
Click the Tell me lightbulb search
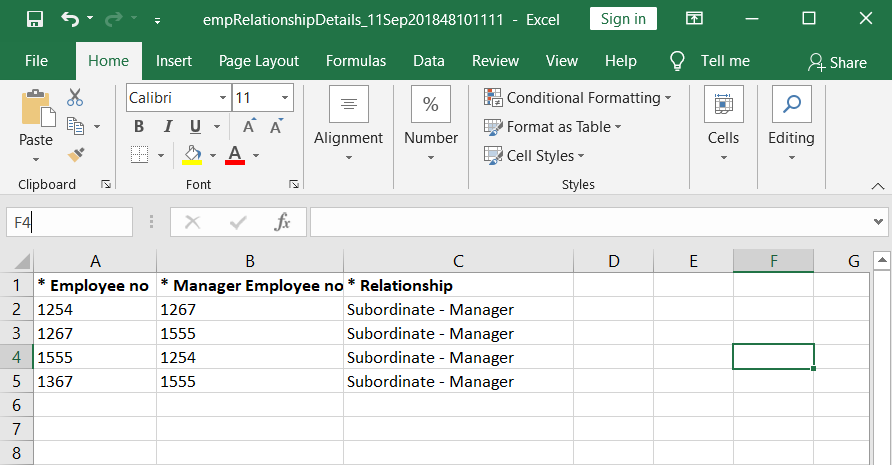(709, 61)
